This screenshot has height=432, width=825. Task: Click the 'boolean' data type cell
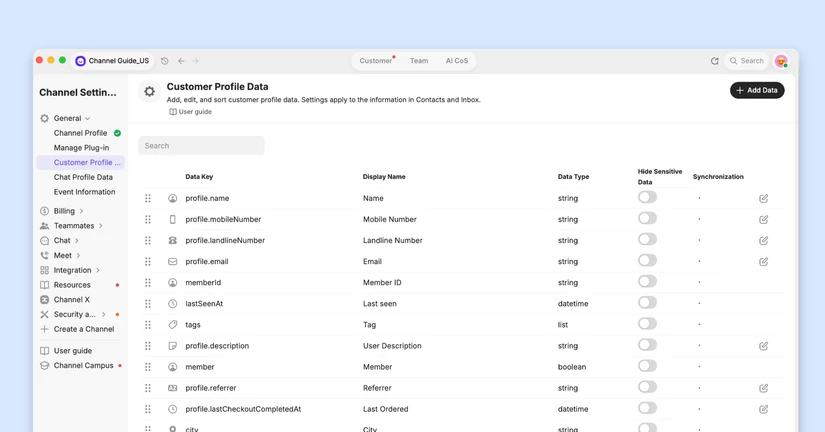[572, 367]
